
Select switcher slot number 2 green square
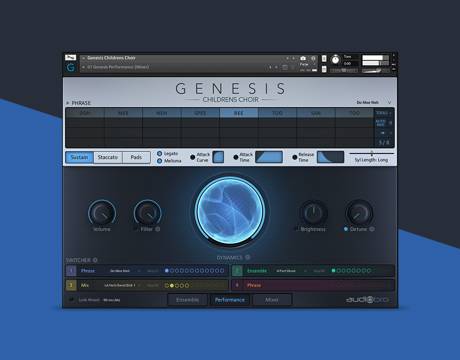click(x=237, y=271)
